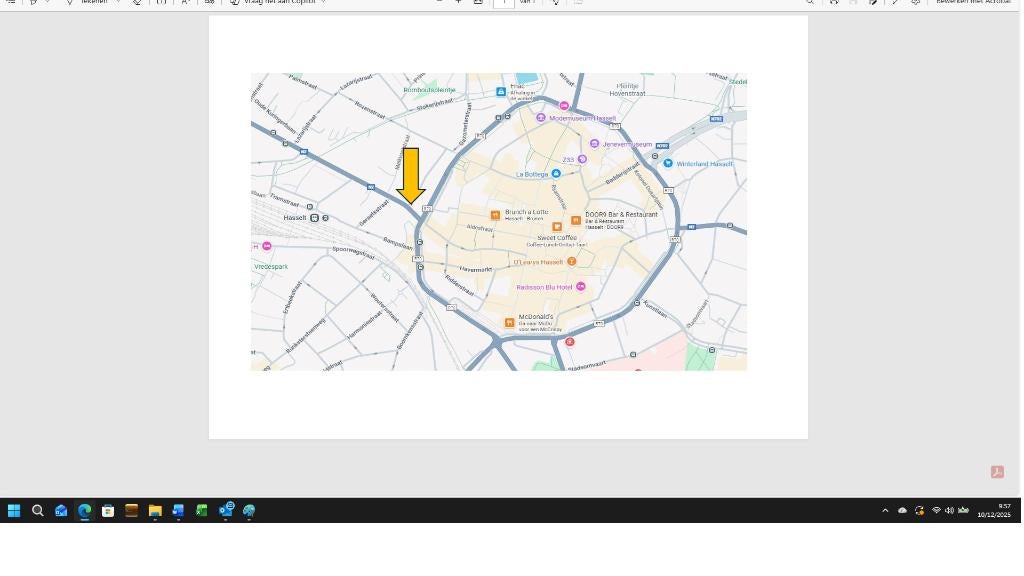Save the PDF file
Screen dimensions: 1024x576
tap(853, 3)
